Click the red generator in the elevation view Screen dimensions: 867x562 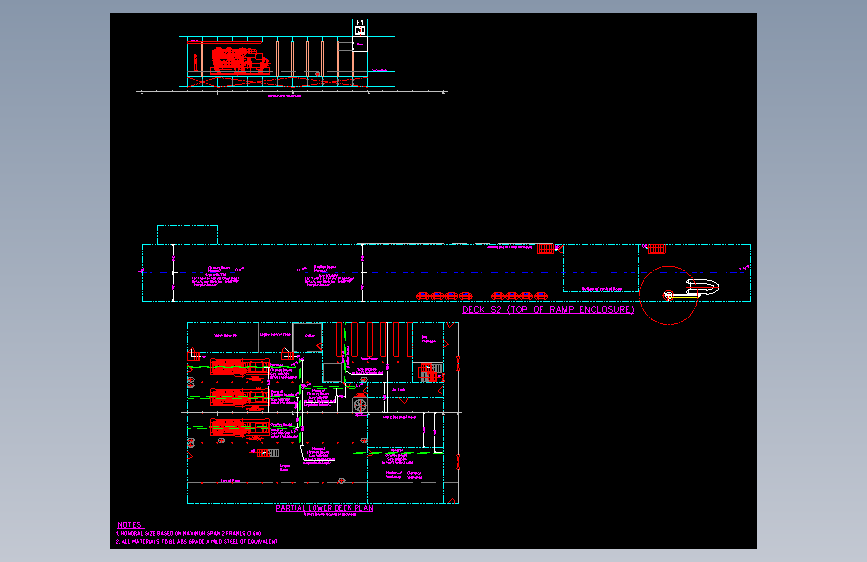pos(240,61)
